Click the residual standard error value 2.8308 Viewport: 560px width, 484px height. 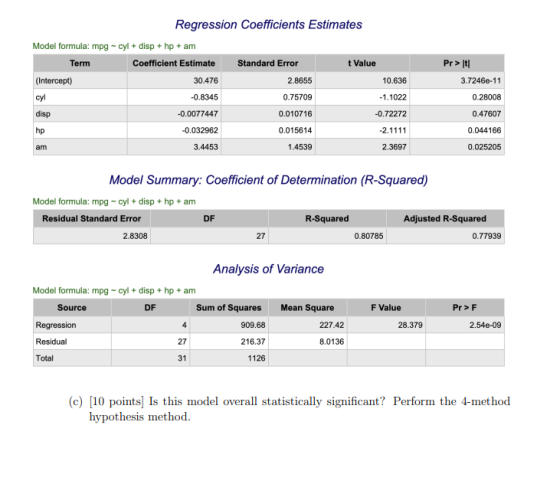[135, 236]
